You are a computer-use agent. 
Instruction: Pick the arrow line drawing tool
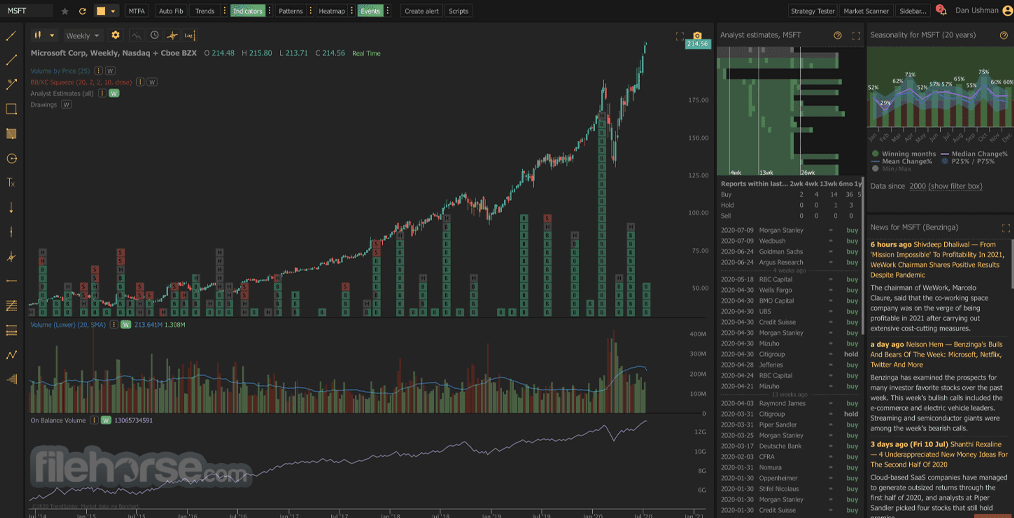tap(11, 85)
